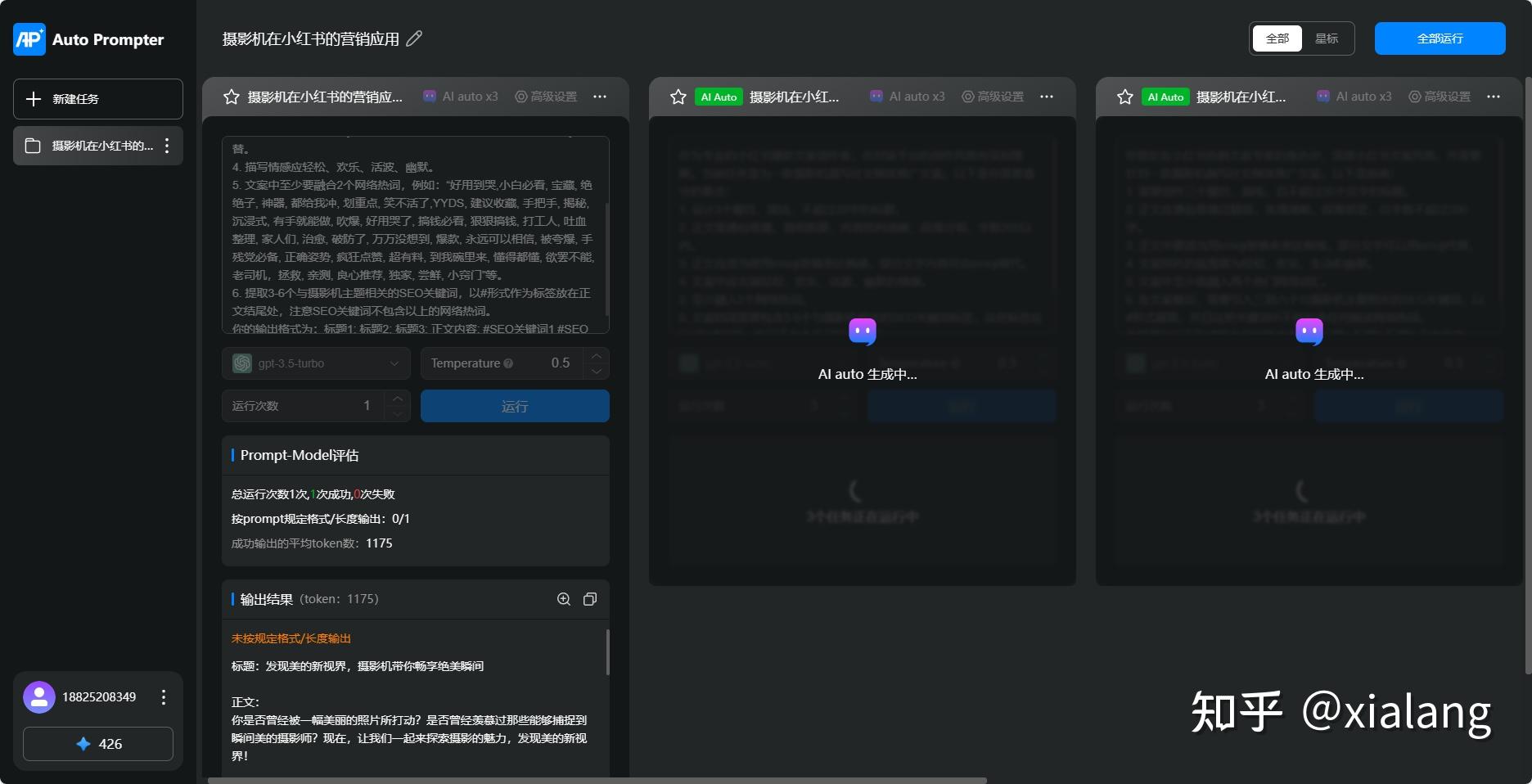This screenshot has height=784, width=1532.
Task: Increase the 运行次数 count
Action: pyautogui.click(x=397, y=399)
